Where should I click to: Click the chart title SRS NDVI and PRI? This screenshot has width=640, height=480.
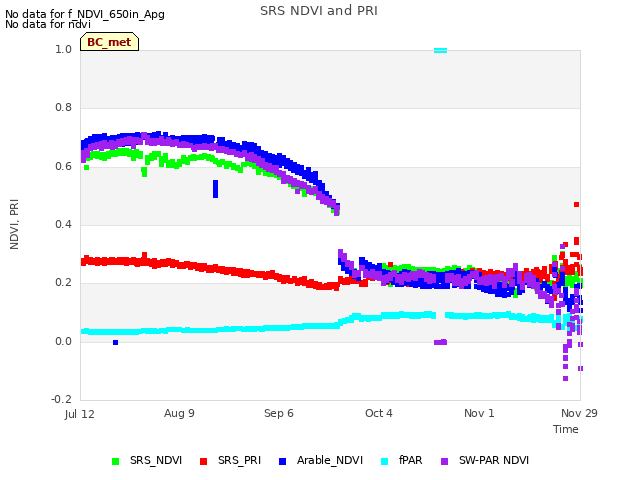(x=319, y=11)
